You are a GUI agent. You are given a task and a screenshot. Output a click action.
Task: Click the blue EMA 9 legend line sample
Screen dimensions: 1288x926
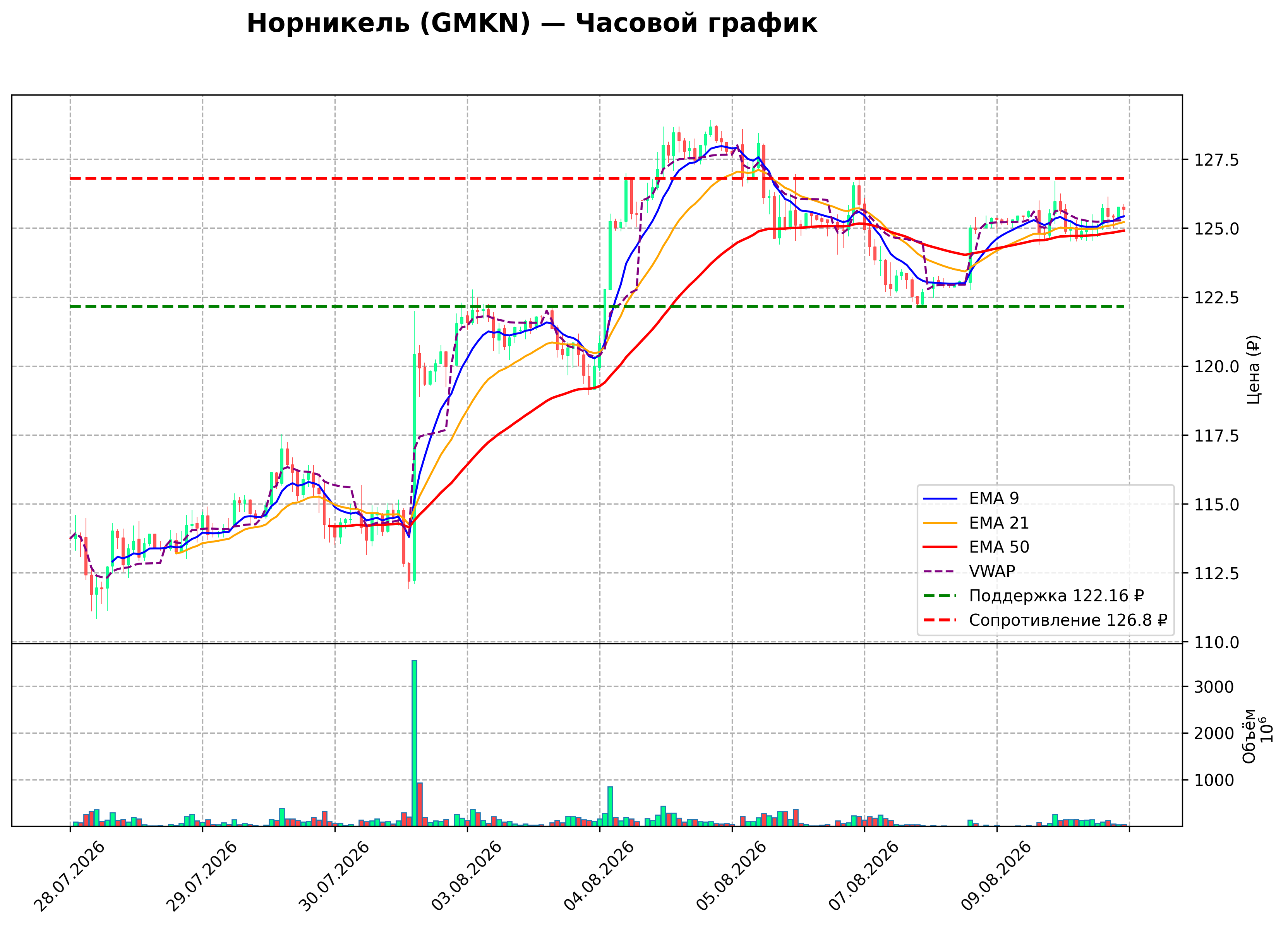940,499
